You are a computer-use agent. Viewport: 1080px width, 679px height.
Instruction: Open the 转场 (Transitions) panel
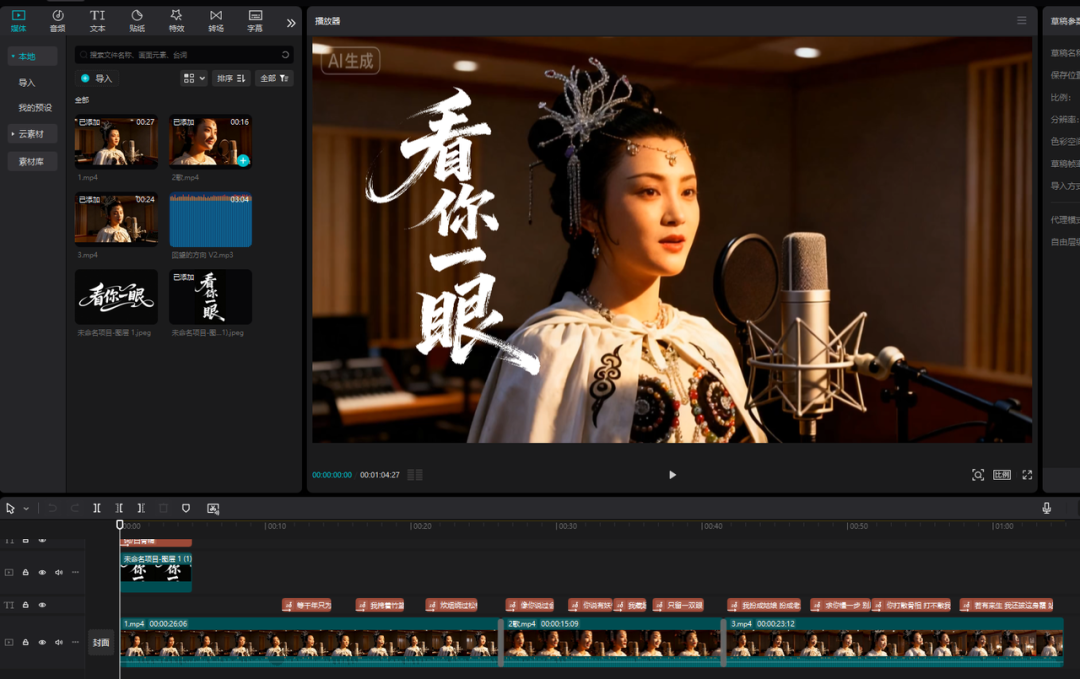click(x=216, y=20)
